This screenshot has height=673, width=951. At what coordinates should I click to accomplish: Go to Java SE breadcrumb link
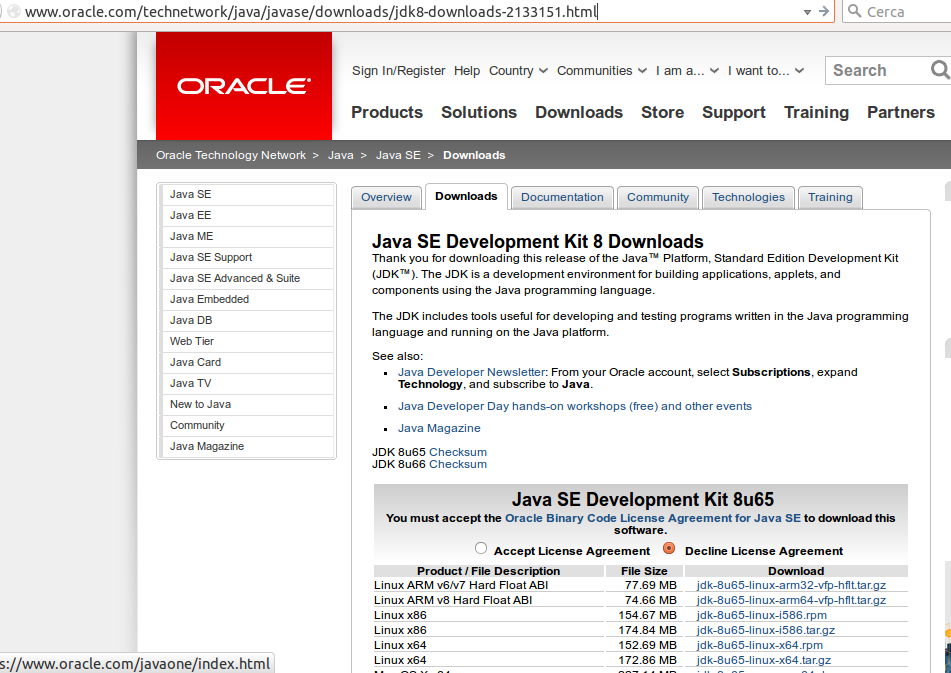pyautogui.click(x=398, y=155)
